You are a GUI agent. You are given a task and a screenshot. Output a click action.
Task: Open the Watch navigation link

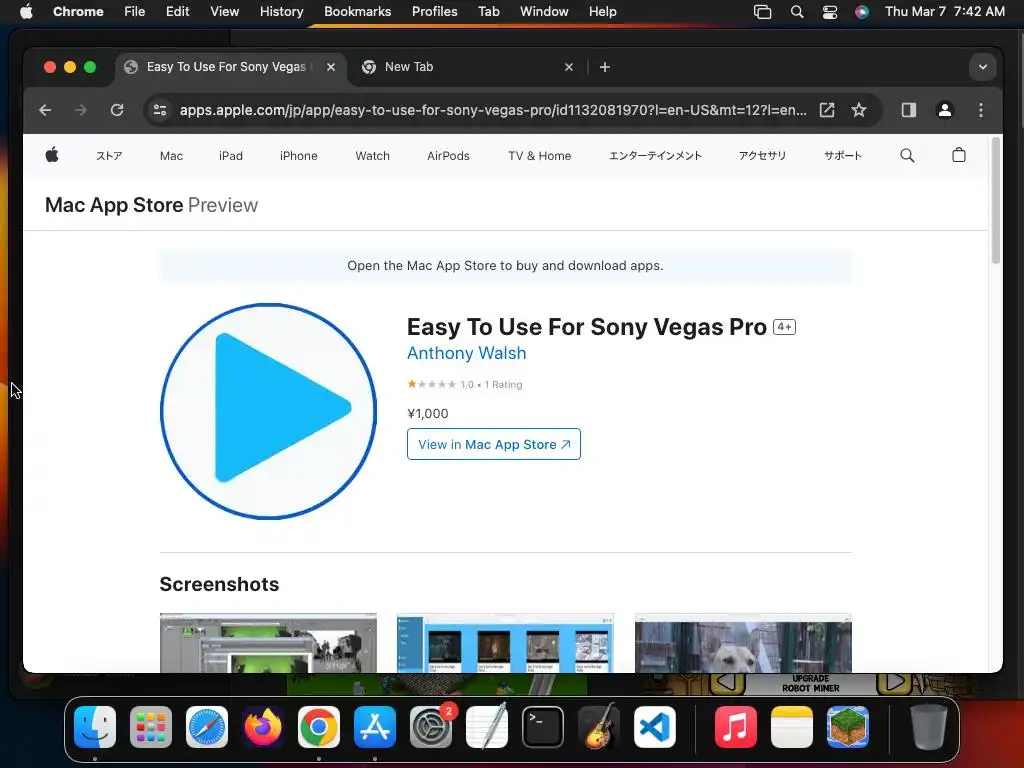tap(372, 156)
